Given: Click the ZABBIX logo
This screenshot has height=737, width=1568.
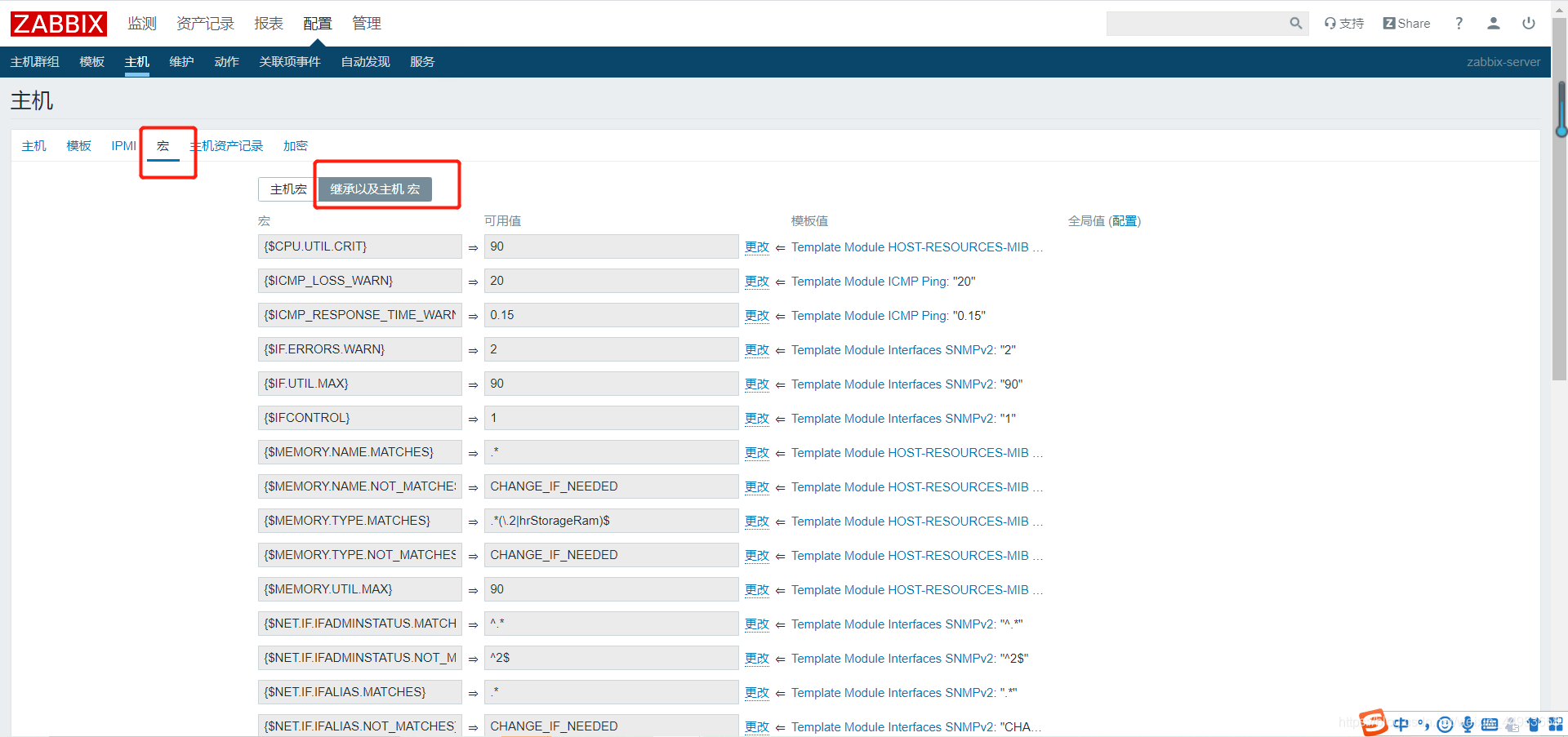Looking at the screenshot, I should pos(59,24).
